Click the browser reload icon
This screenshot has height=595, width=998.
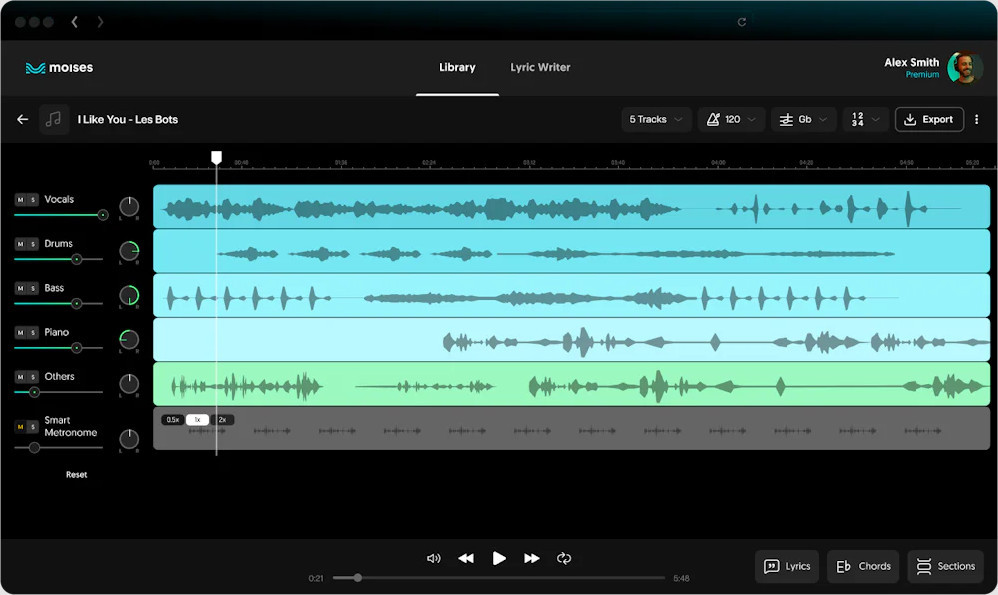[x=742, y=22]
